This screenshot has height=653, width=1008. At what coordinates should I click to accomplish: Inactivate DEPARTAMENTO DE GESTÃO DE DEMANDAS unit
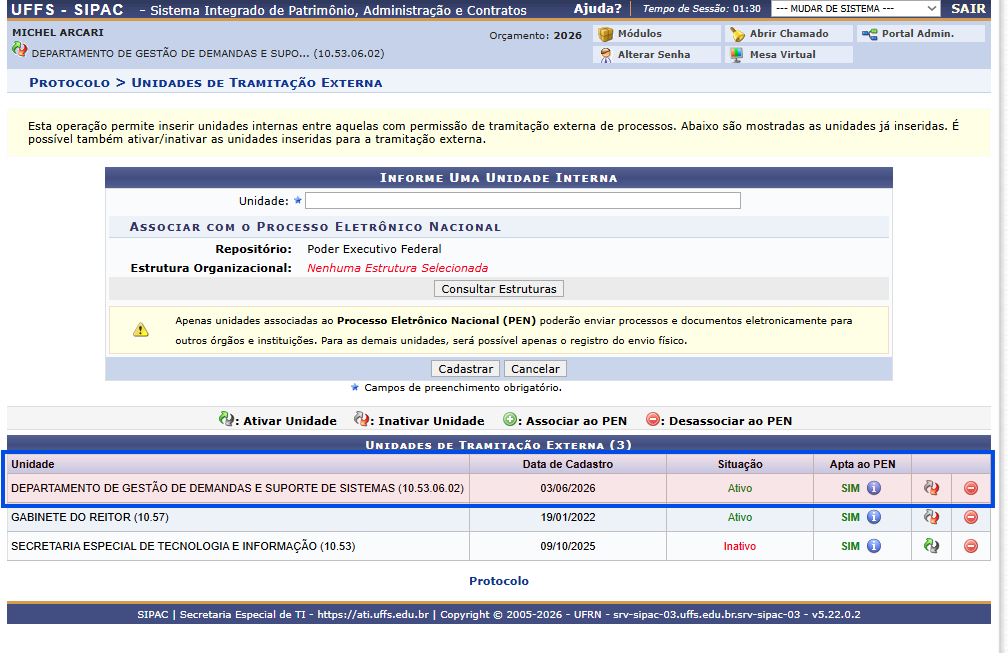[x=931, y=488]
